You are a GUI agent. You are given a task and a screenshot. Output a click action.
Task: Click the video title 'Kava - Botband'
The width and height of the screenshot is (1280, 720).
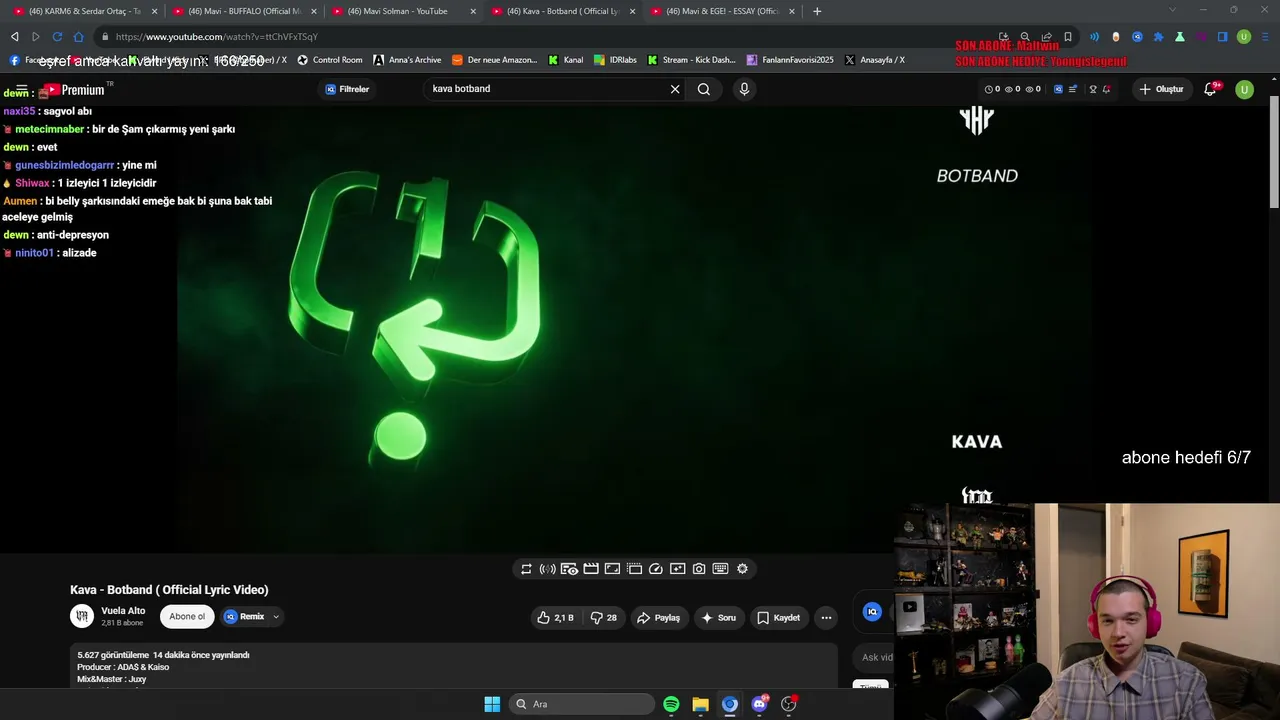tap(169, 590)
